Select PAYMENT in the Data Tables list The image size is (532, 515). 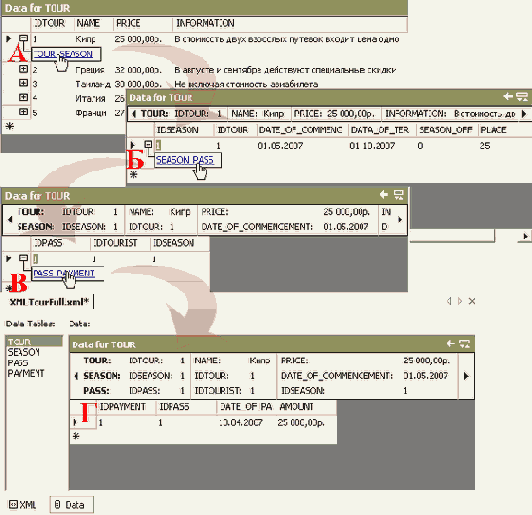pos(26,373)
